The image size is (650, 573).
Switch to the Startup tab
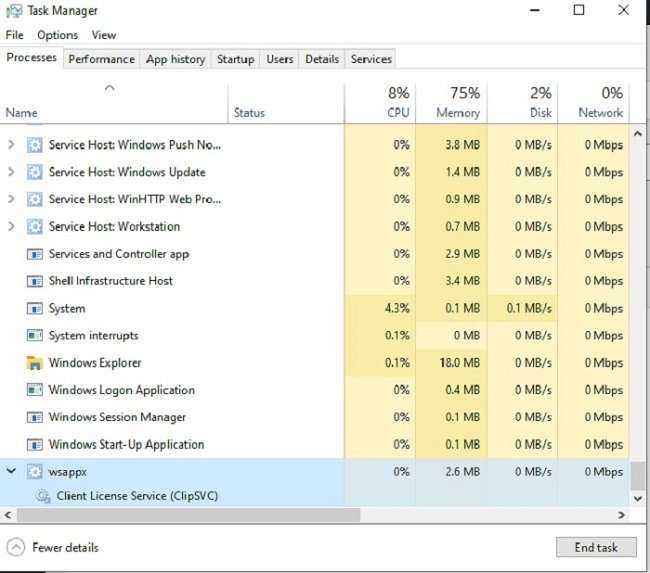pos(235,59)
